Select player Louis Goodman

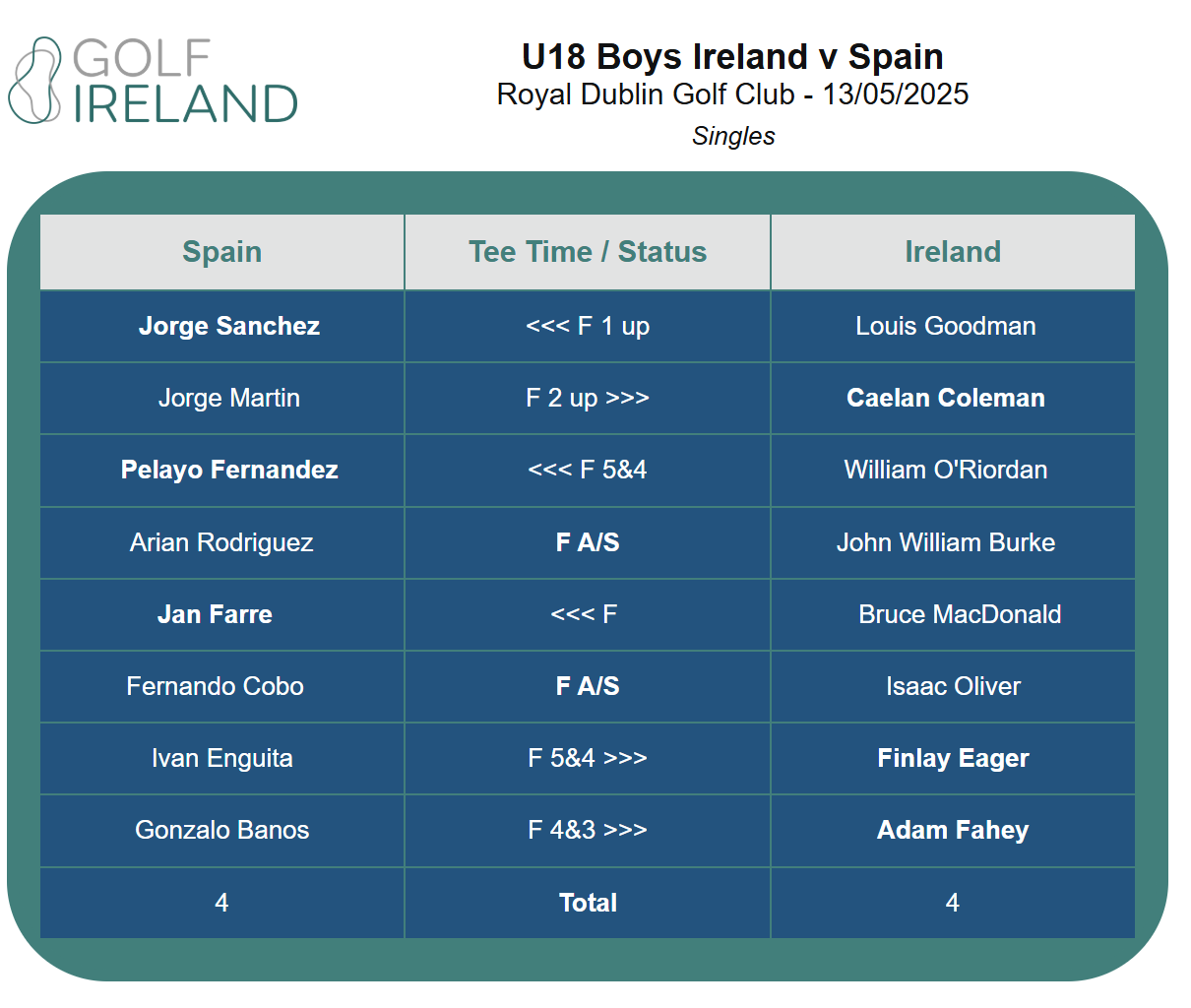945,326
